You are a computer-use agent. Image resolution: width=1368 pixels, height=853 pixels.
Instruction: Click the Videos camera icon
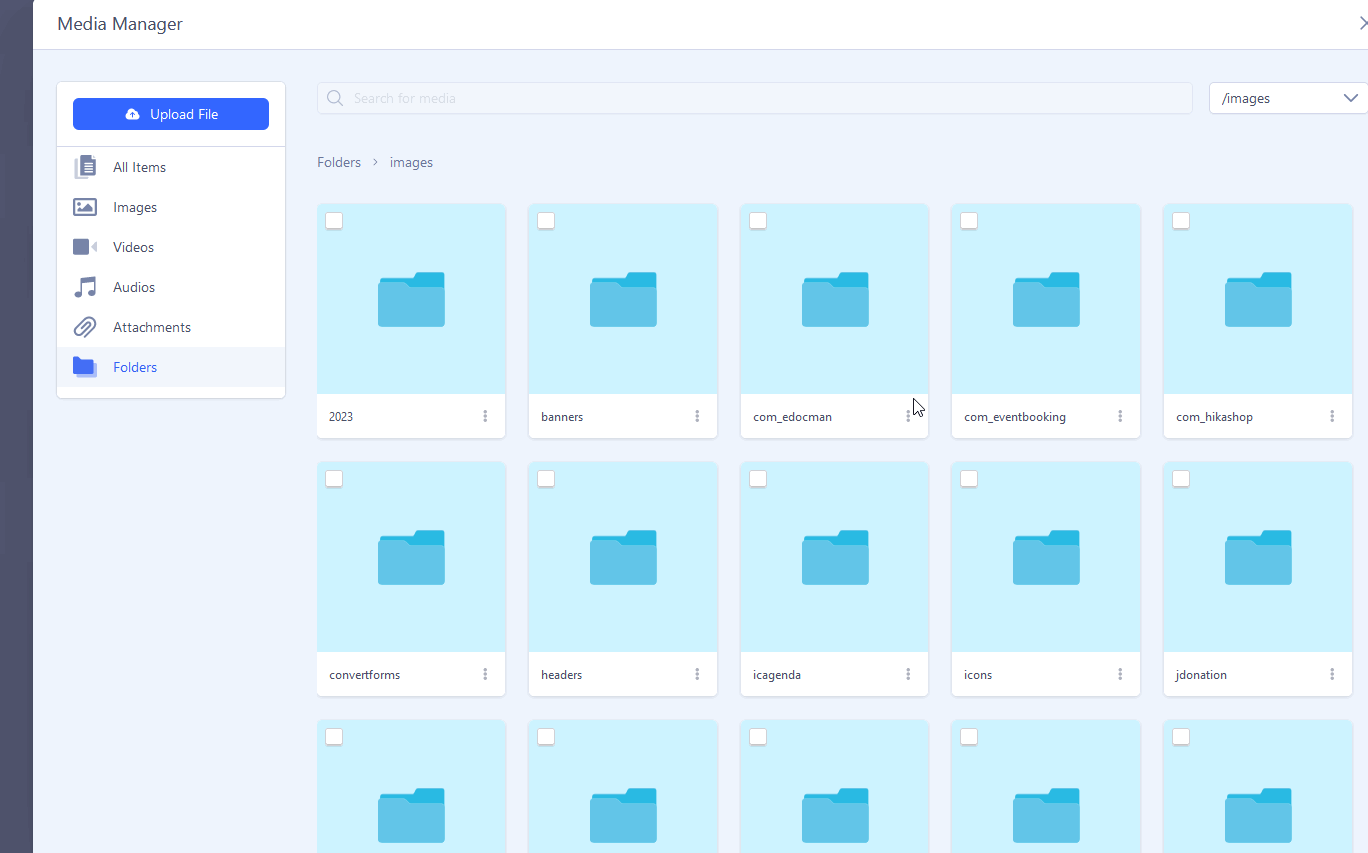tap(85, 247)
